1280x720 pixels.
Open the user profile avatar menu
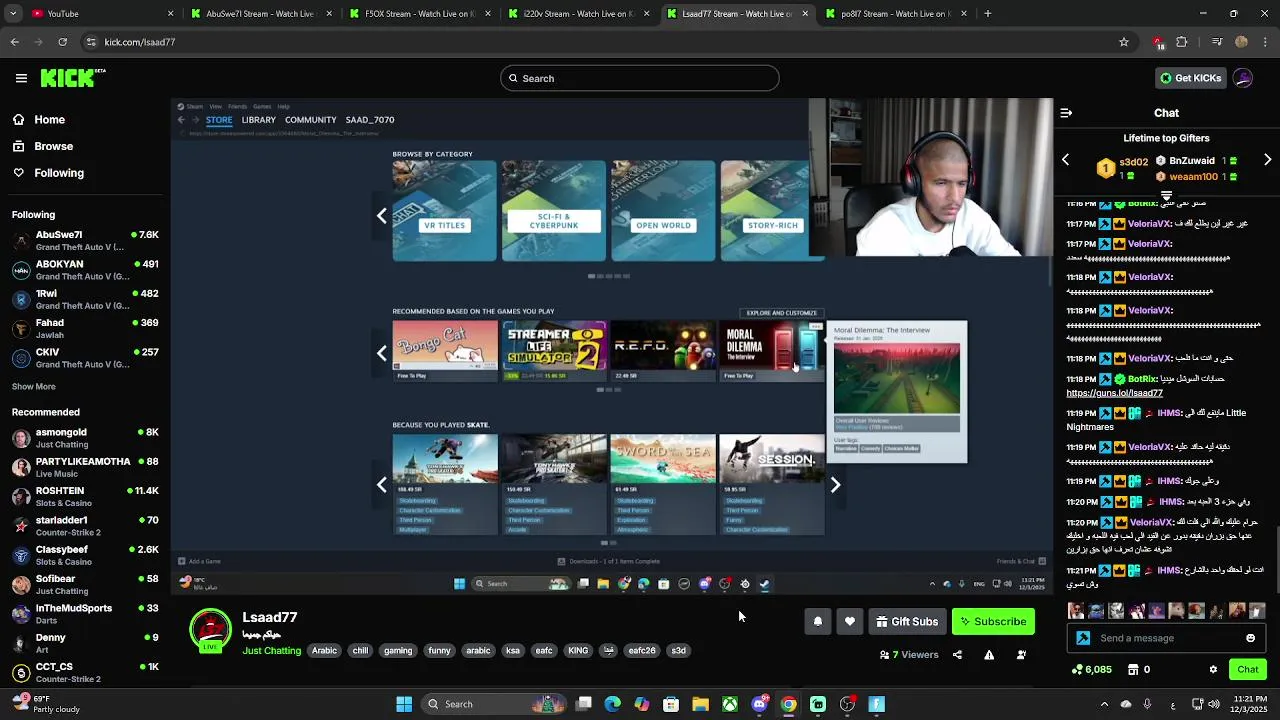(x=1243, y=78)
